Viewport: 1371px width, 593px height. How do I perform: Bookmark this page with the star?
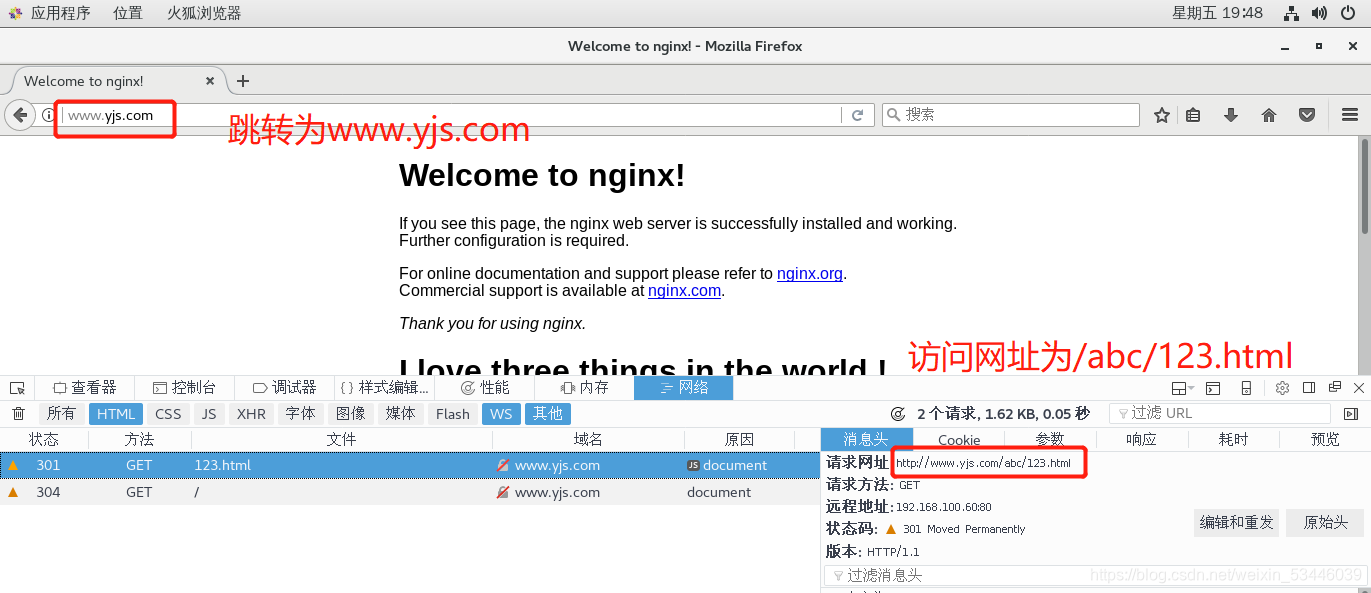1162,115
